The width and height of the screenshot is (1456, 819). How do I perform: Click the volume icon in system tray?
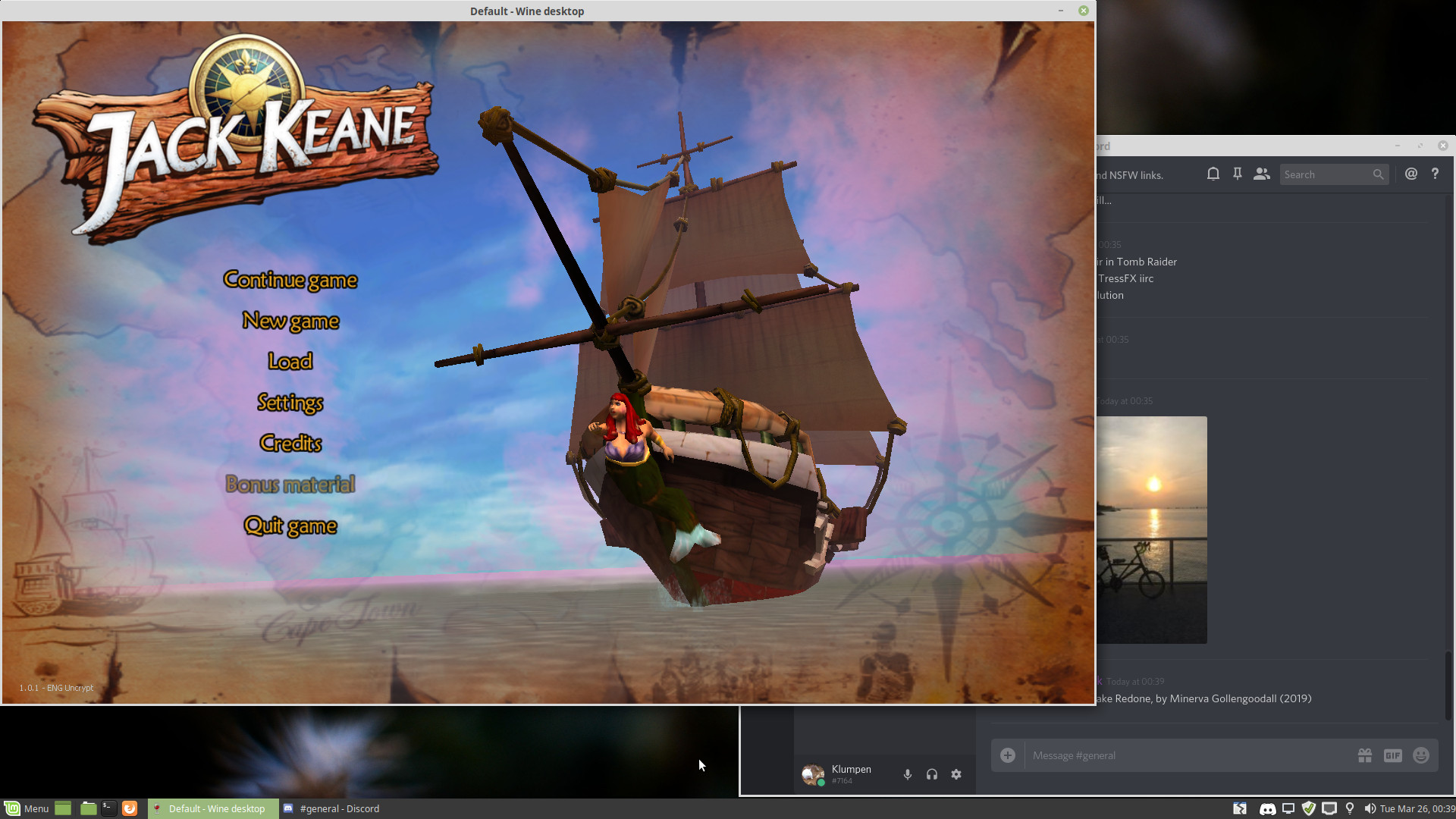[1370, 808]
